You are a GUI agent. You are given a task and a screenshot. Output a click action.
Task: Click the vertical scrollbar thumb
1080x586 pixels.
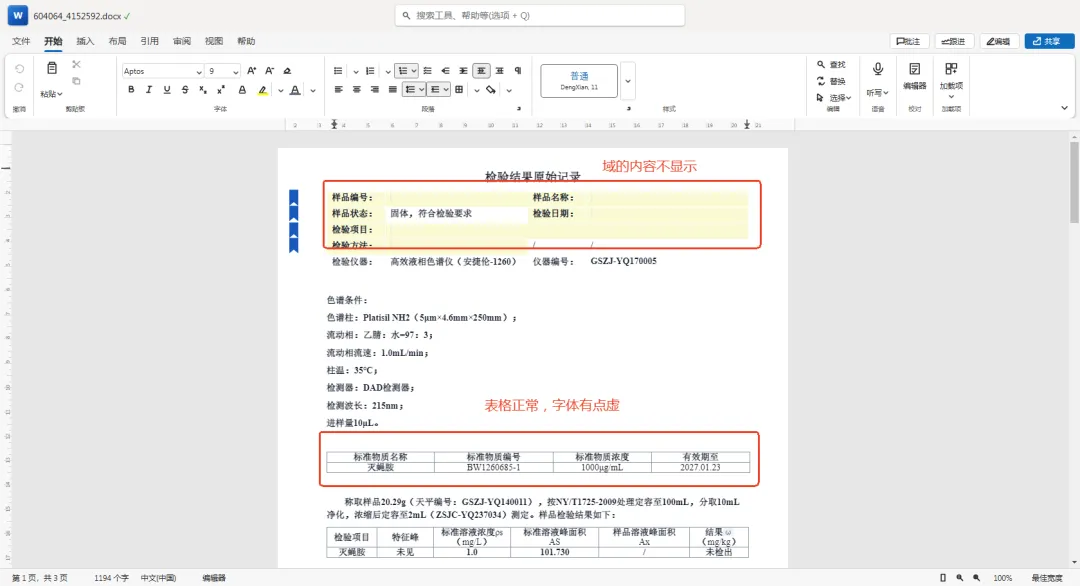click(x=1074, y=182)
